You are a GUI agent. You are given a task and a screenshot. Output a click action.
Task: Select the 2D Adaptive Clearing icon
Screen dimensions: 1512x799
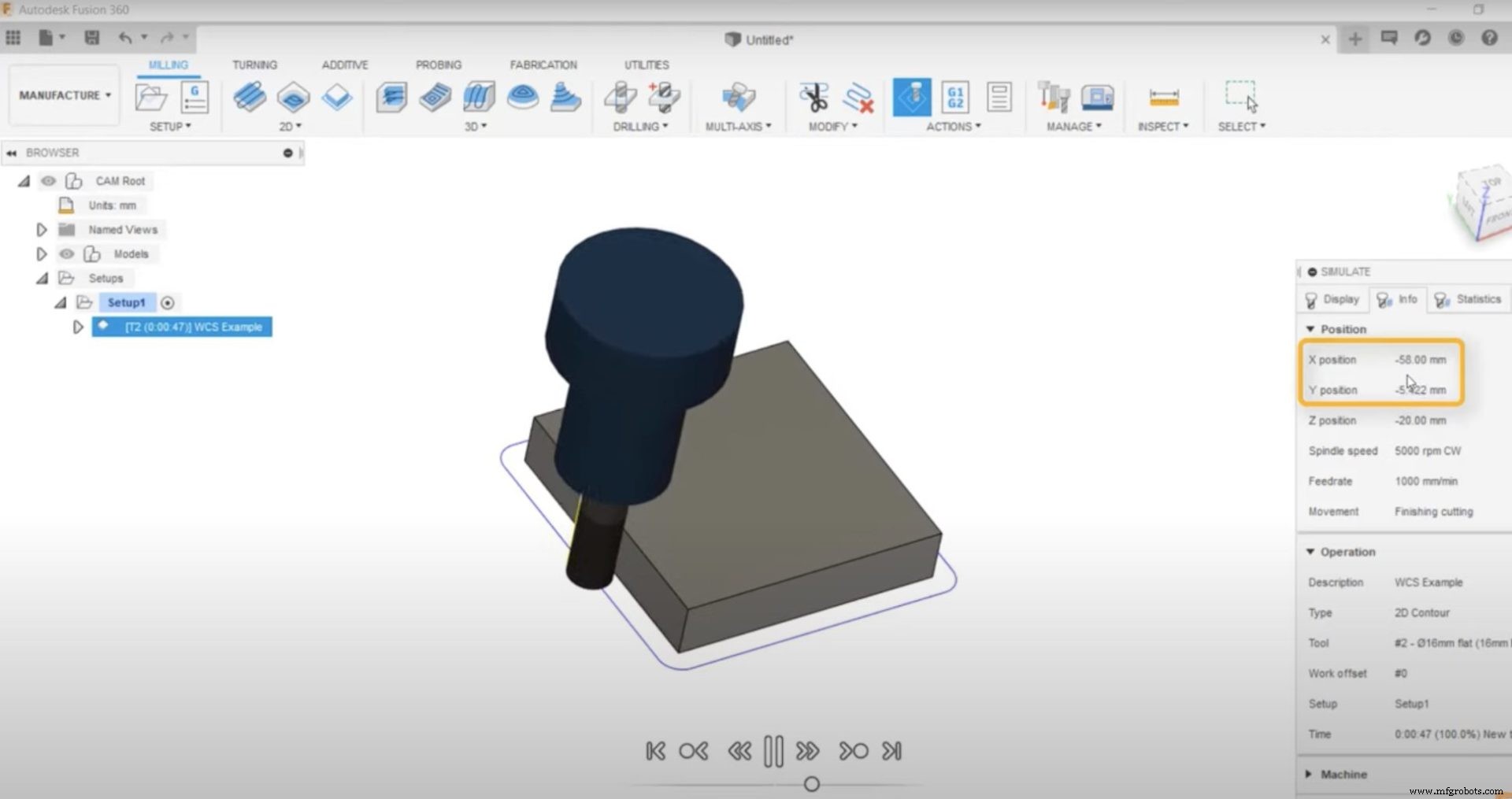[250, 97]
